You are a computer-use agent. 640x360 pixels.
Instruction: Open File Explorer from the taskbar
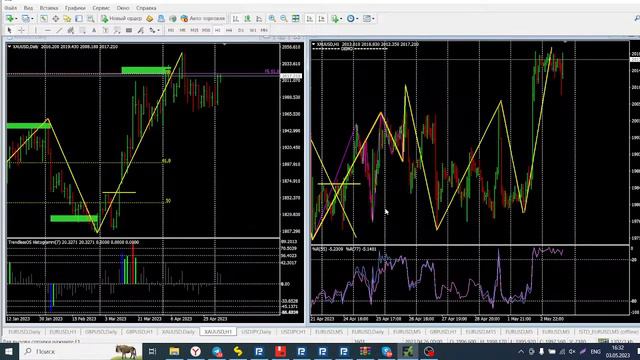click(x=174, y=351)
